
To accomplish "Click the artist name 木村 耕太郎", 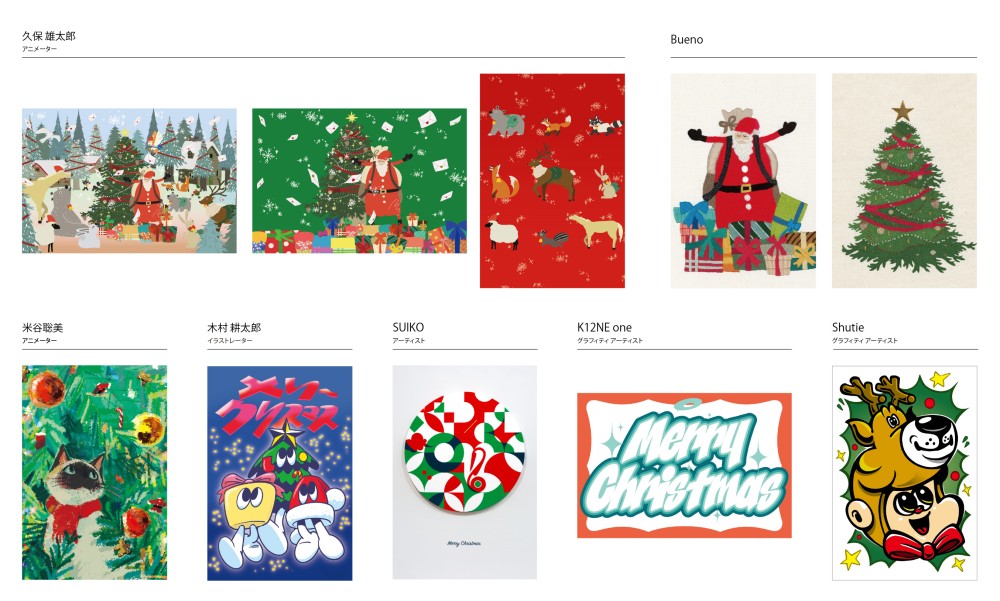I will (x=234, y=328).
